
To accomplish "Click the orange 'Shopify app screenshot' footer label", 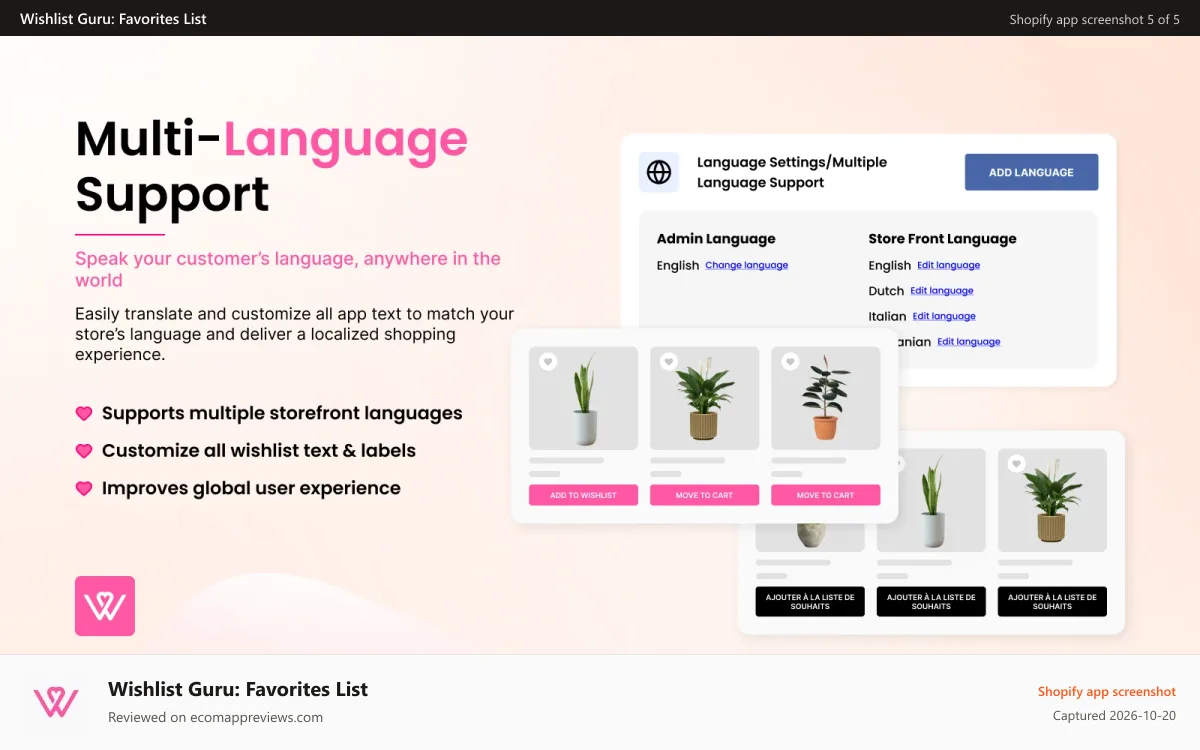I will (x=1107, y=691).
